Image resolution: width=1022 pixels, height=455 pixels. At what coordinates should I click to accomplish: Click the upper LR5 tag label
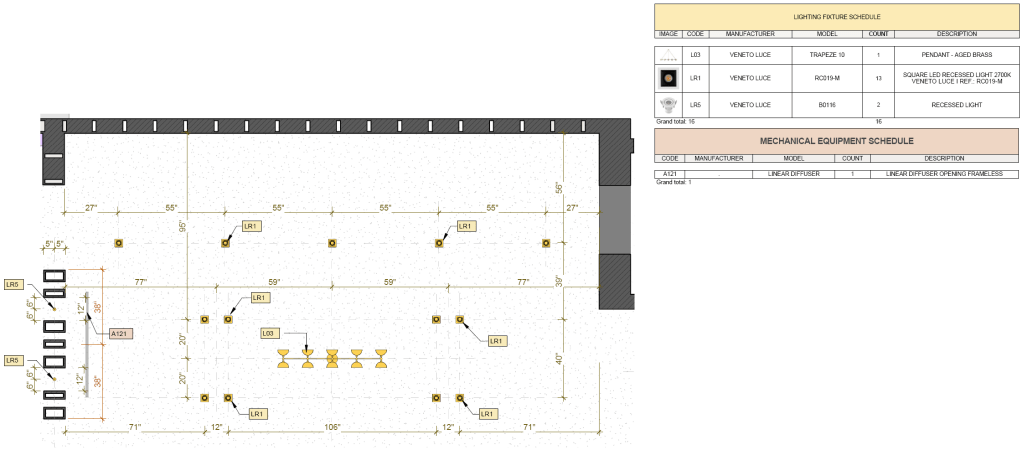coord(13,283)
